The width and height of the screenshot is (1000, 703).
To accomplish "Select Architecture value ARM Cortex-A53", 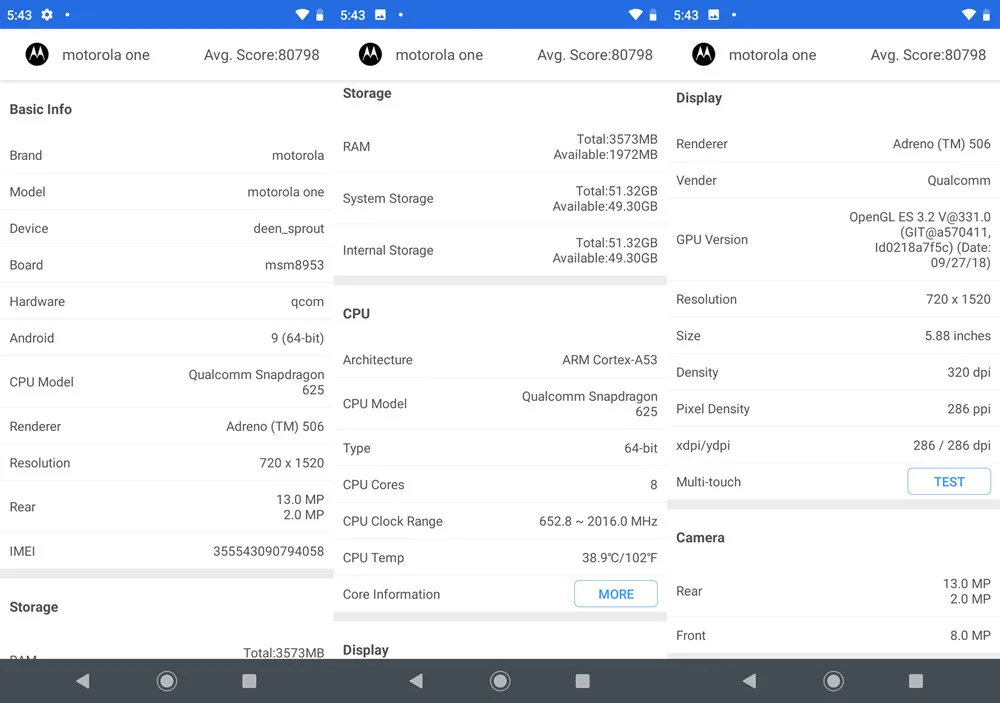I will pyautogui.click(x=609, y=360).
